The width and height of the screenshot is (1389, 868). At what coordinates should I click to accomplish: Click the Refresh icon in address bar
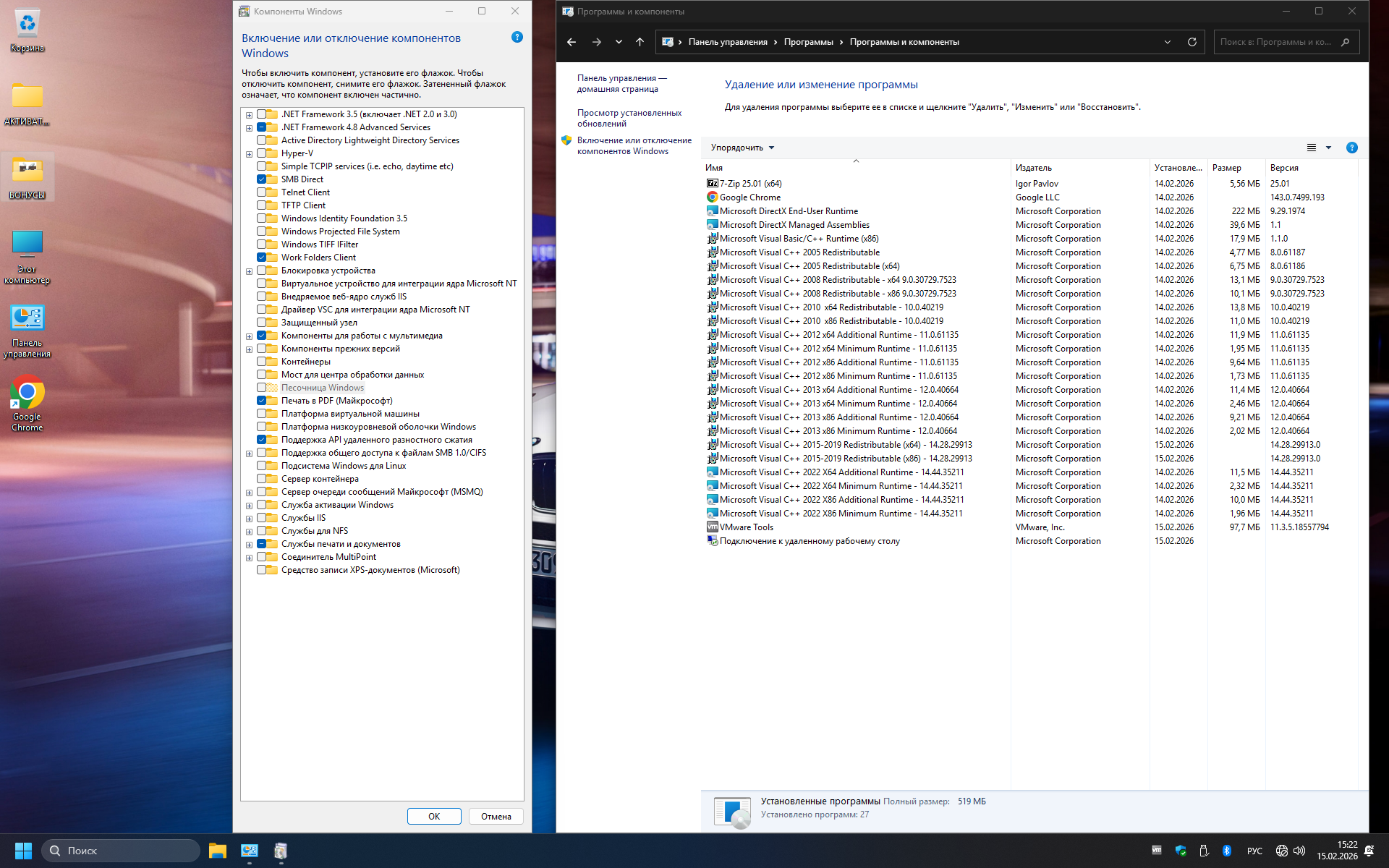(1192, 42)
